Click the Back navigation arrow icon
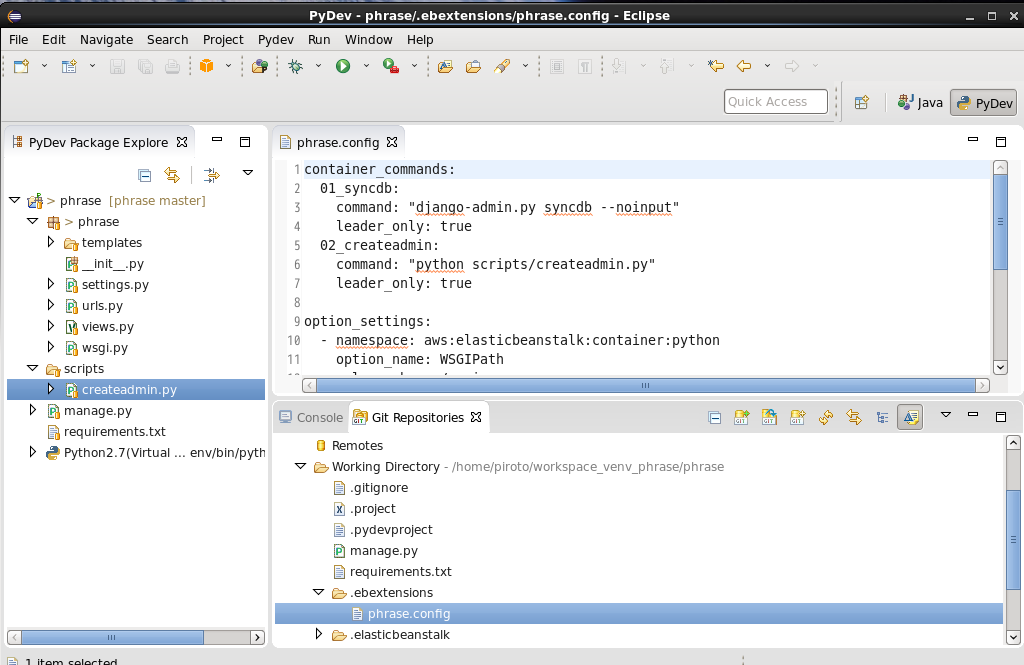Screen dimensions: 1024x665 click(743, 67)
